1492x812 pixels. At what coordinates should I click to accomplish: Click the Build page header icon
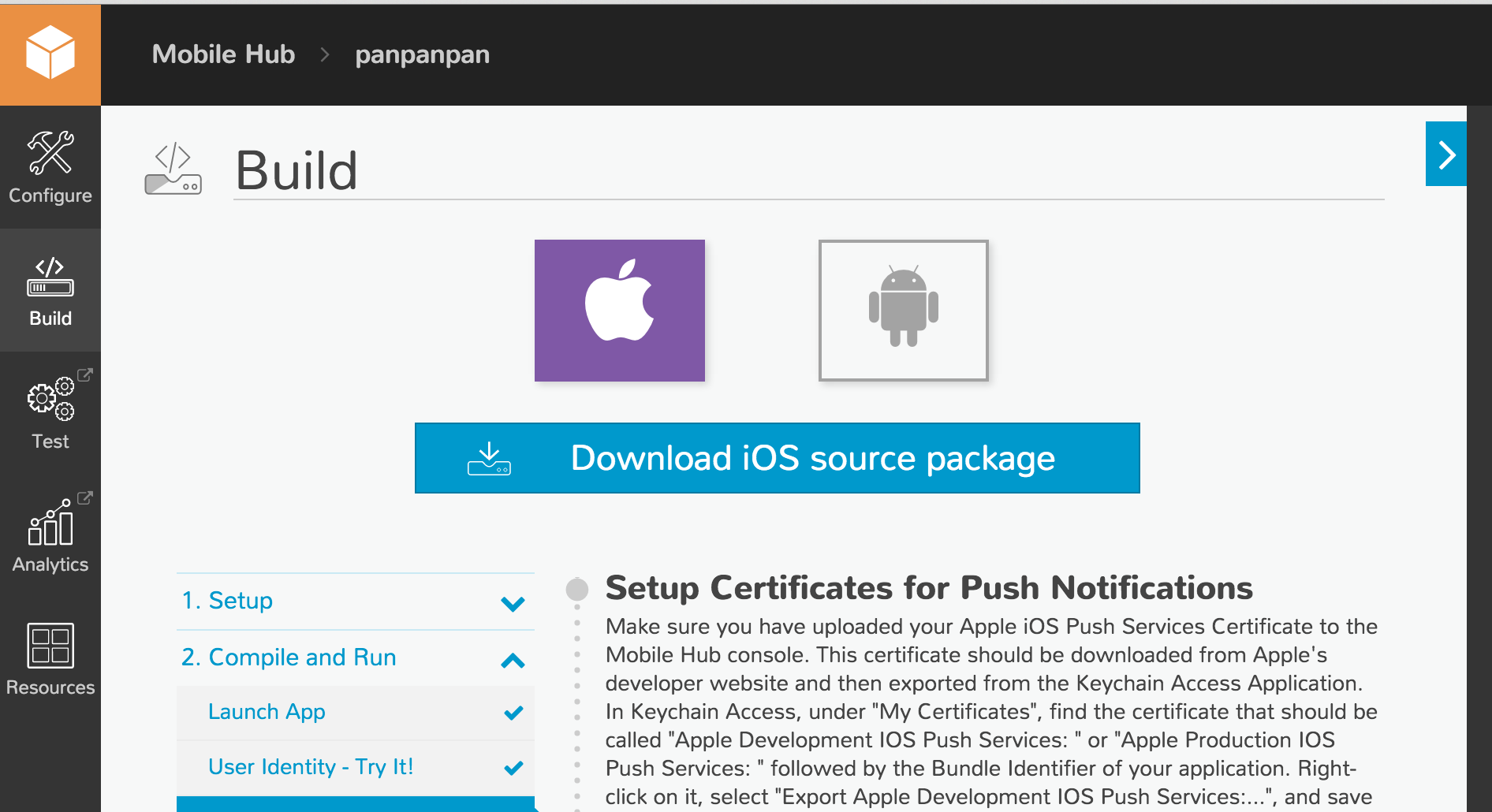pos(173,169)
